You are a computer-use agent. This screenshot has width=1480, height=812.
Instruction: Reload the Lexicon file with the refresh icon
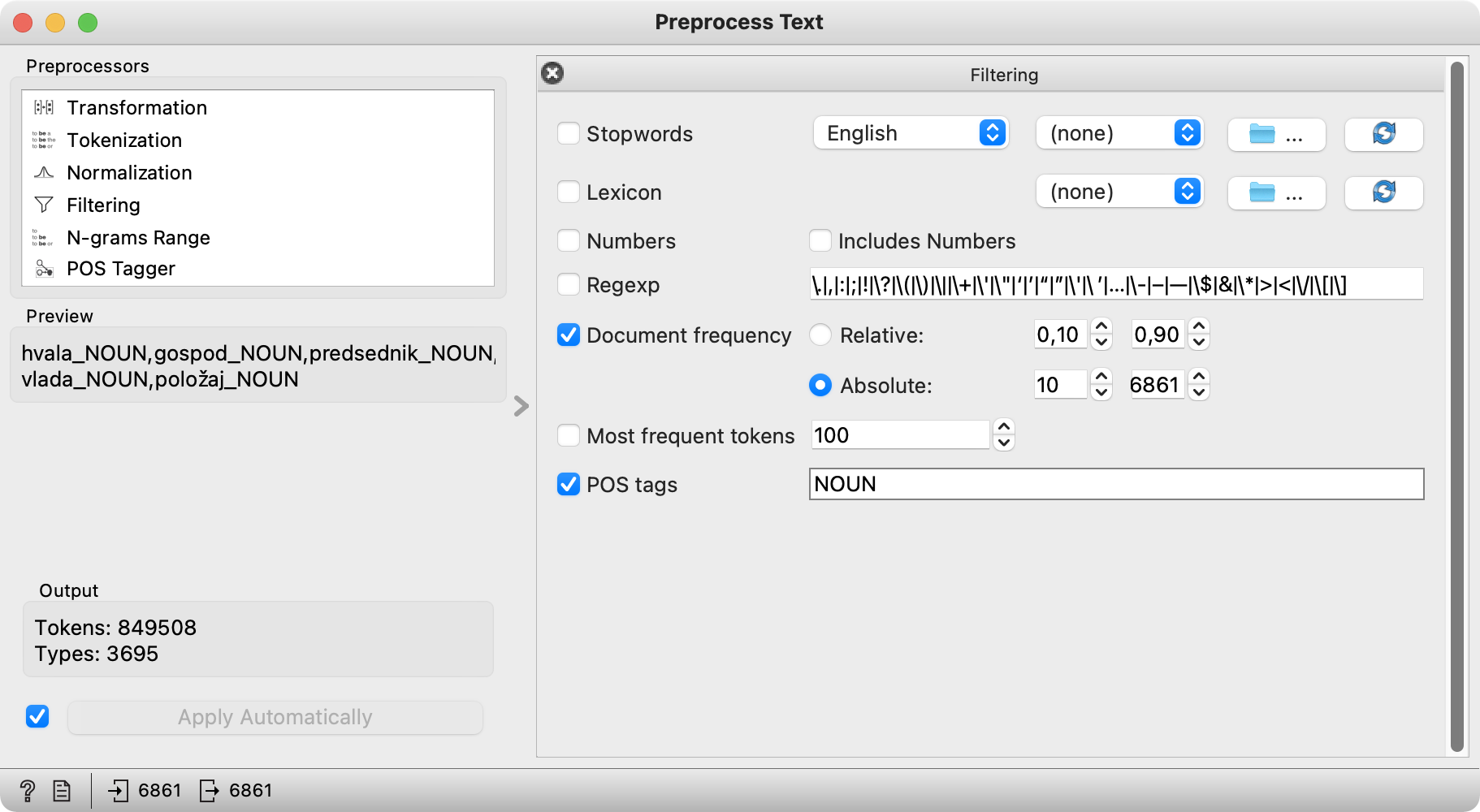[1383, 192]
